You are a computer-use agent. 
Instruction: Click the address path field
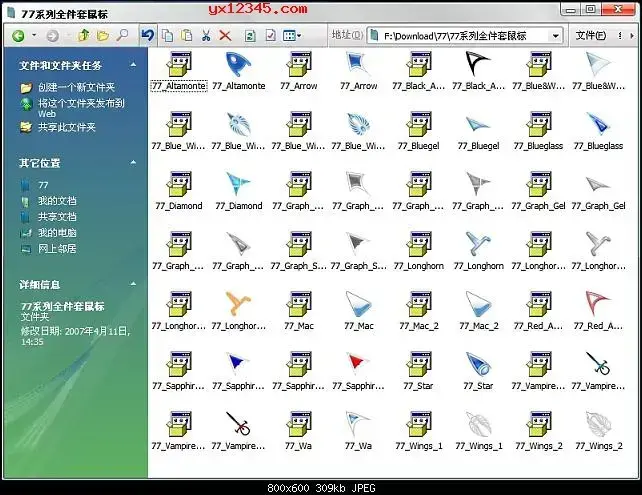pos(464,36)
